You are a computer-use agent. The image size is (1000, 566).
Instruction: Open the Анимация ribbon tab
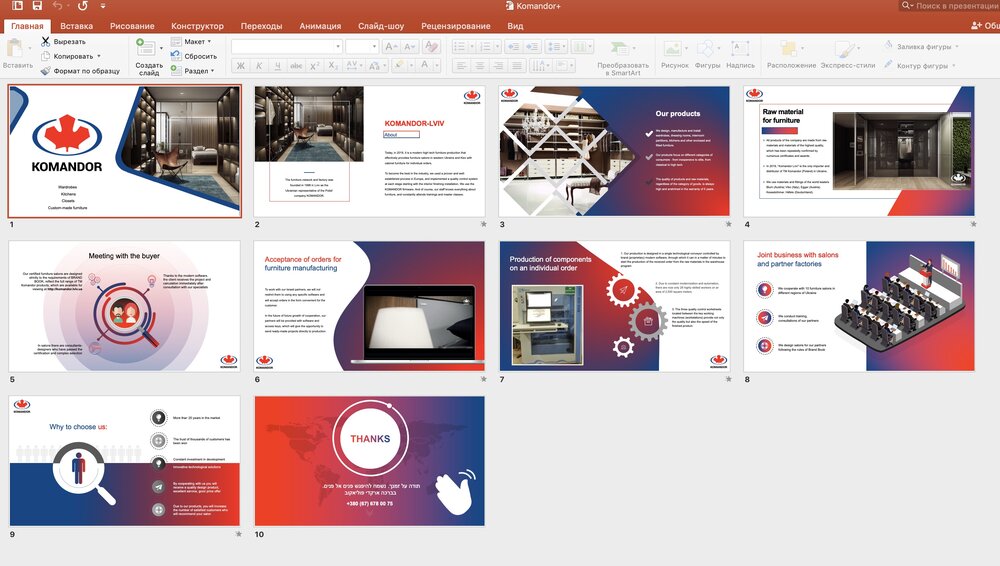[320, 26]
